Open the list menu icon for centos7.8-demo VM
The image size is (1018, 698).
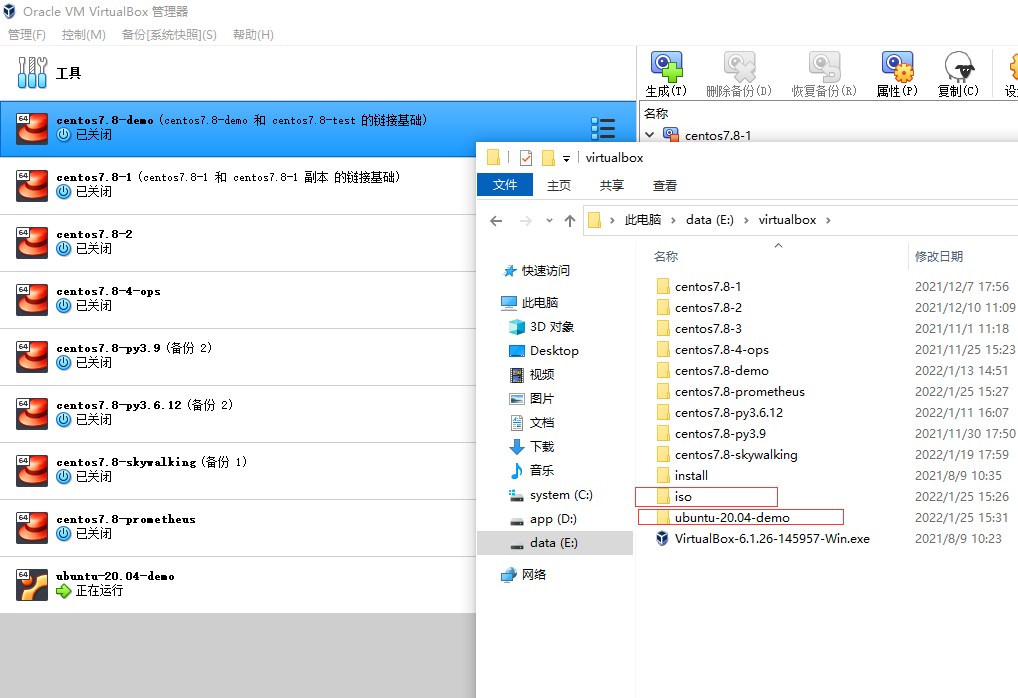(x=603, y=128)
